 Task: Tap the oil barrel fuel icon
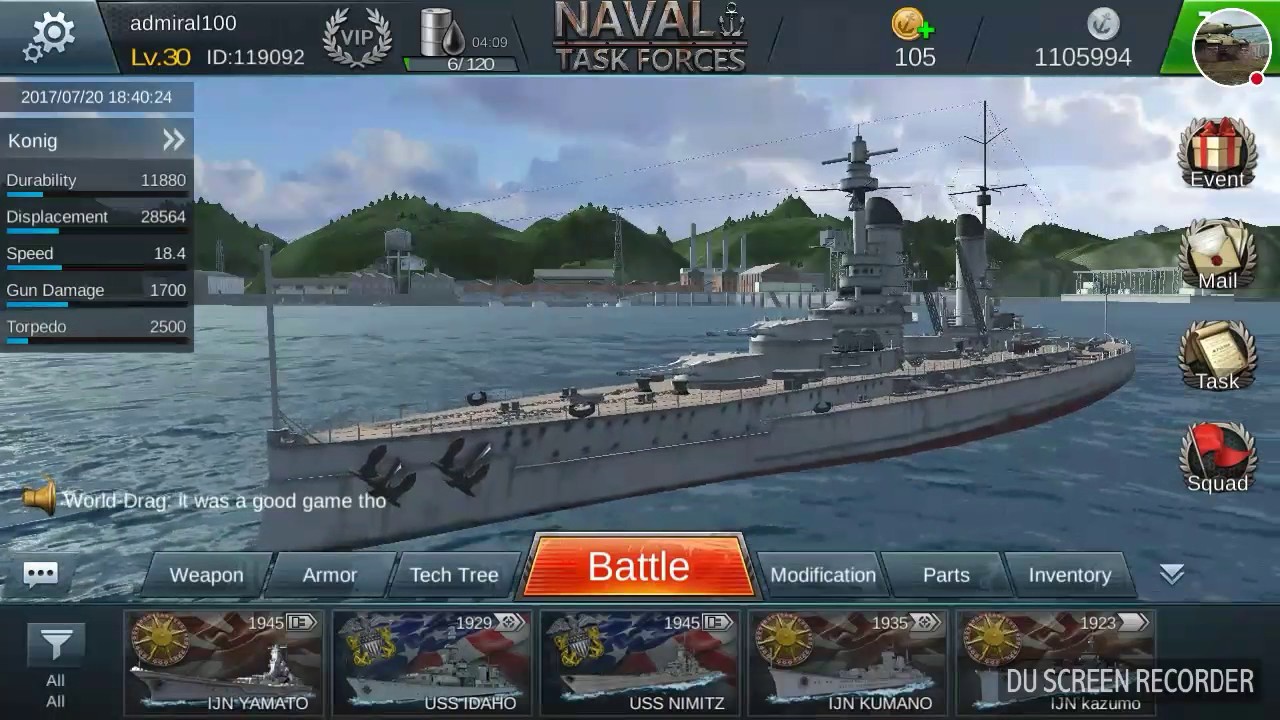click(441, 33)
